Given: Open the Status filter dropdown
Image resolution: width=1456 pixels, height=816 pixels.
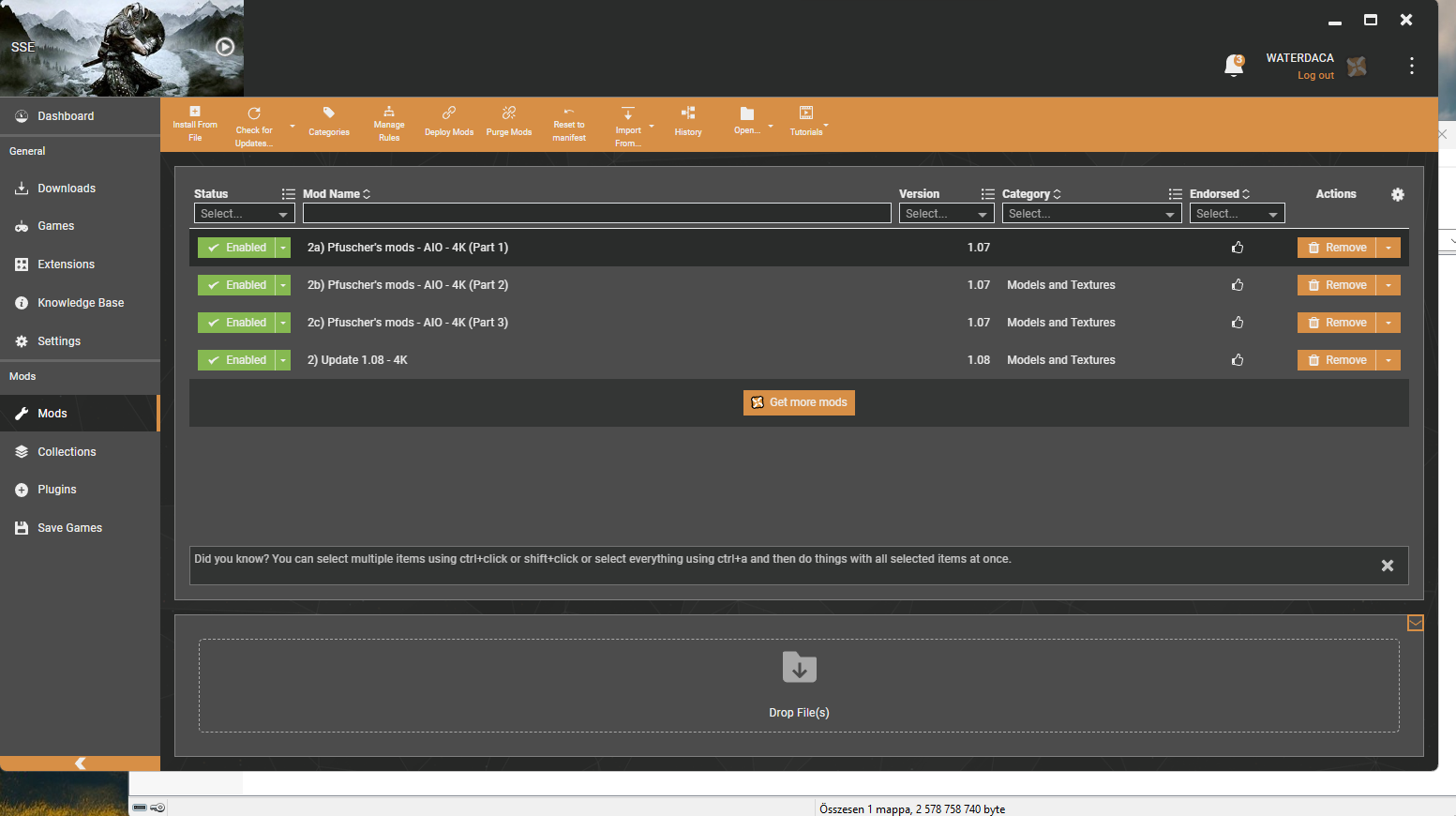Looking at the screenshot, I should (244, 214).
